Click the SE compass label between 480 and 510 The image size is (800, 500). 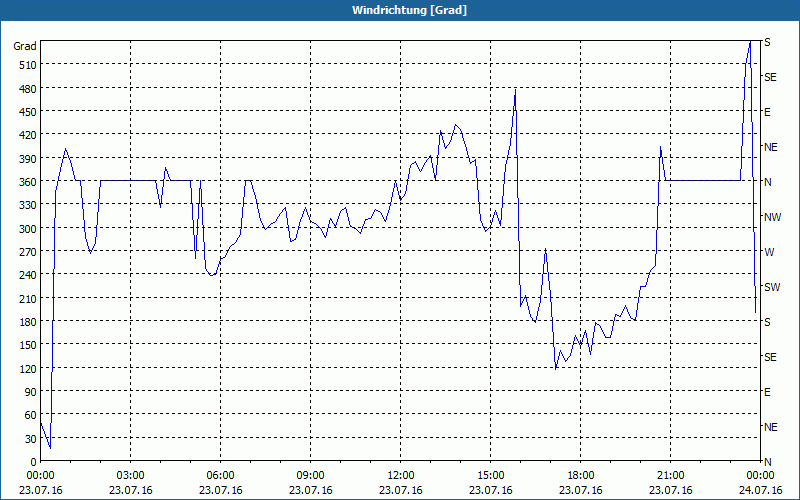(770, 77)
